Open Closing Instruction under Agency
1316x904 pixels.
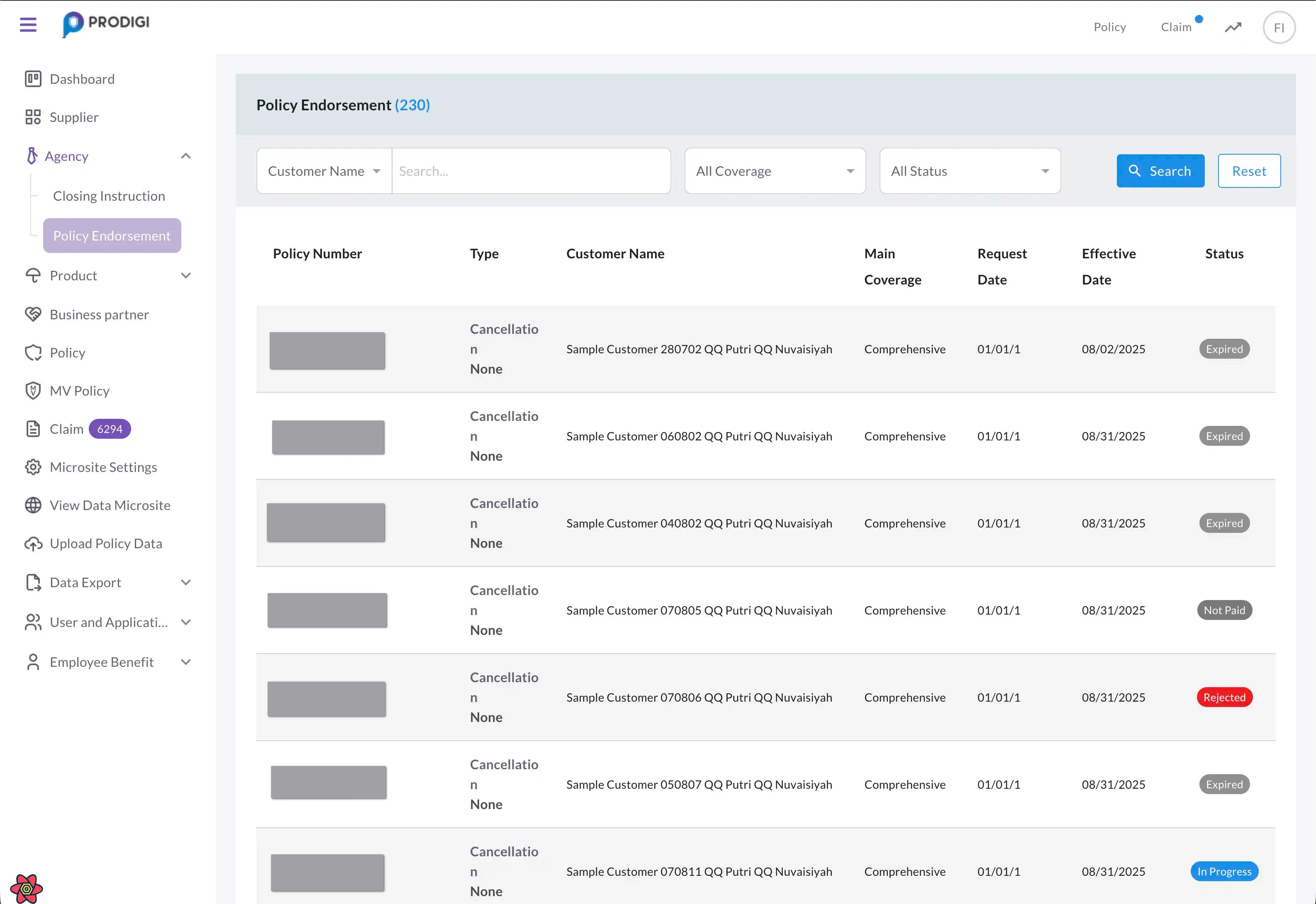click(109, 196)
